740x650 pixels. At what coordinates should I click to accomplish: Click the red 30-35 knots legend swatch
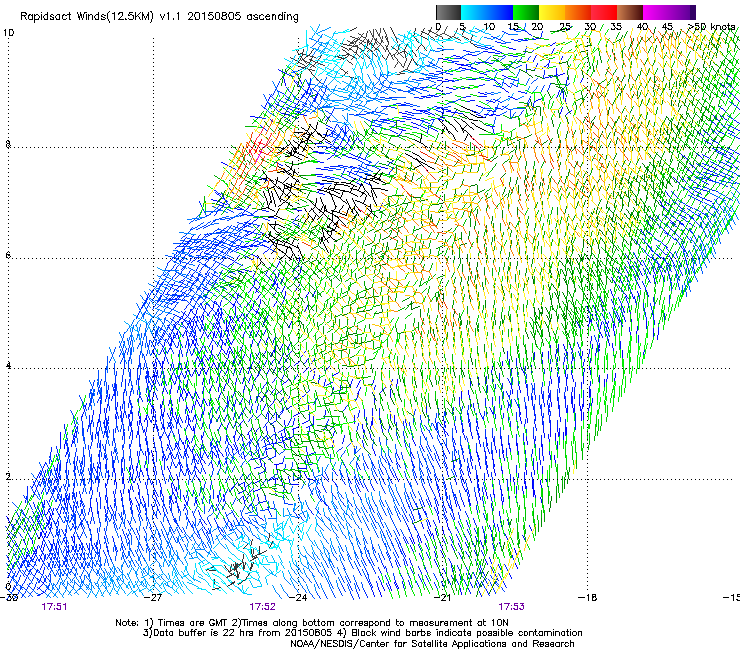click(604, 12)
